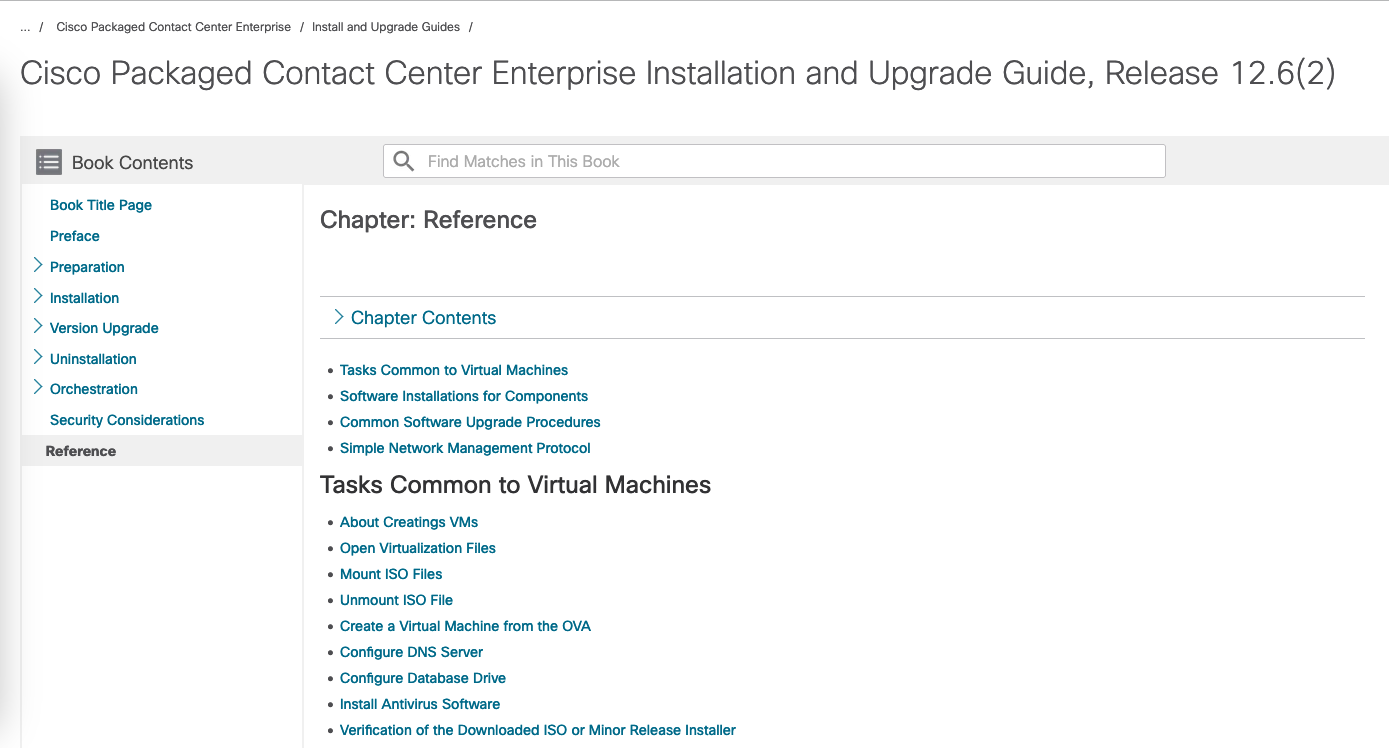Viewport: 1389px width, 748px height.
Task: Select the Reference chapter in sidebar
Action: (81, 451)
